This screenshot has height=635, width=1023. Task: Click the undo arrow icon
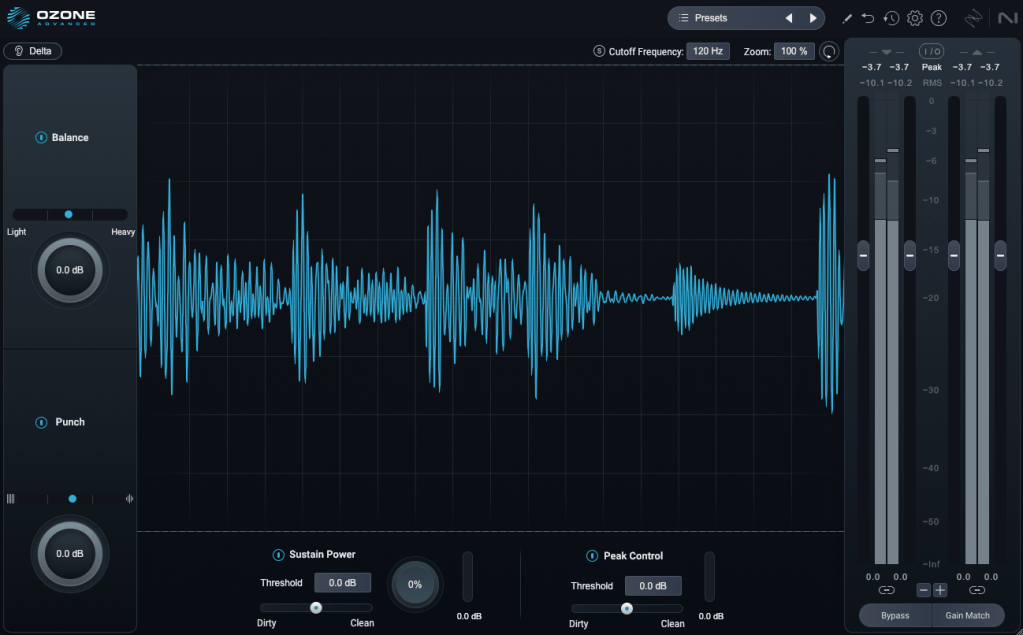coord(868,18)
